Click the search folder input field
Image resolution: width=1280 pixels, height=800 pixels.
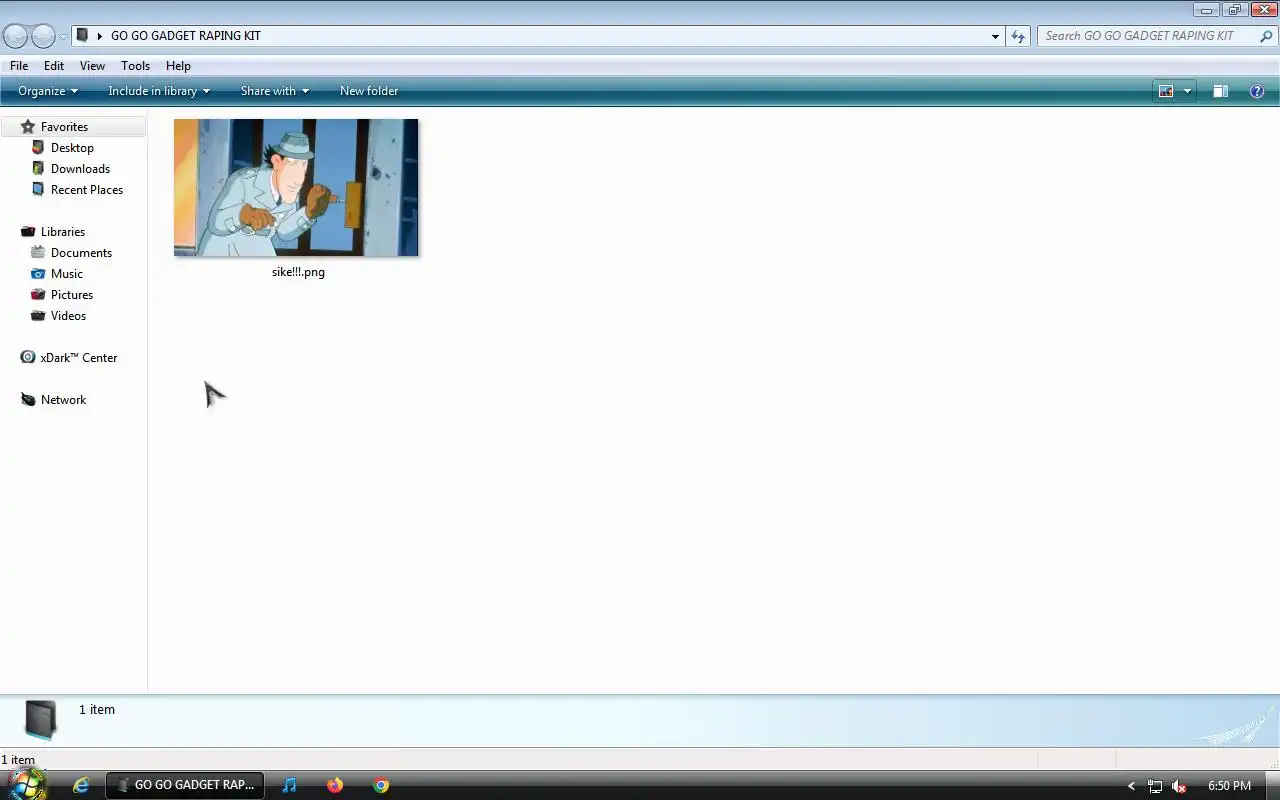tap(1147, 36)
